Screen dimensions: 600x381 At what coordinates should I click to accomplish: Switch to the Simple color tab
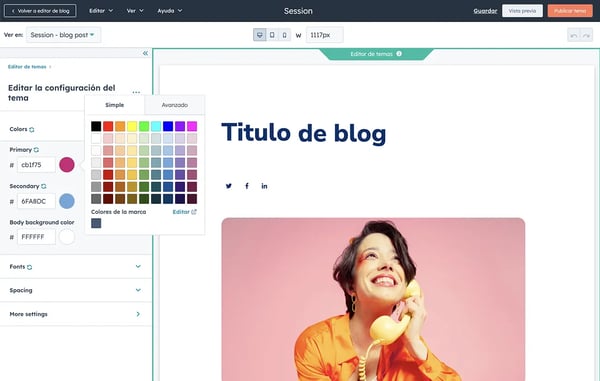[x=114, y=105]
